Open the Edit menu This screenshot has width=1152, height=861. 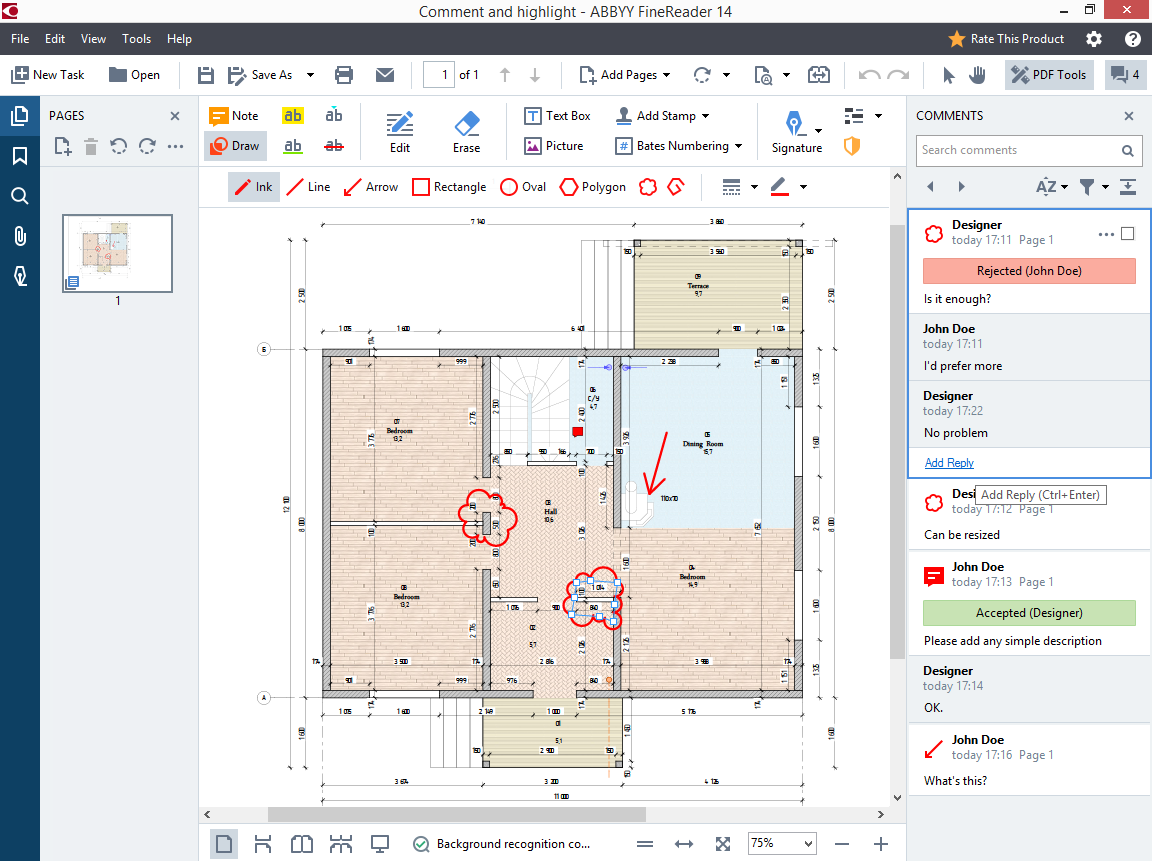coord(55,39)
